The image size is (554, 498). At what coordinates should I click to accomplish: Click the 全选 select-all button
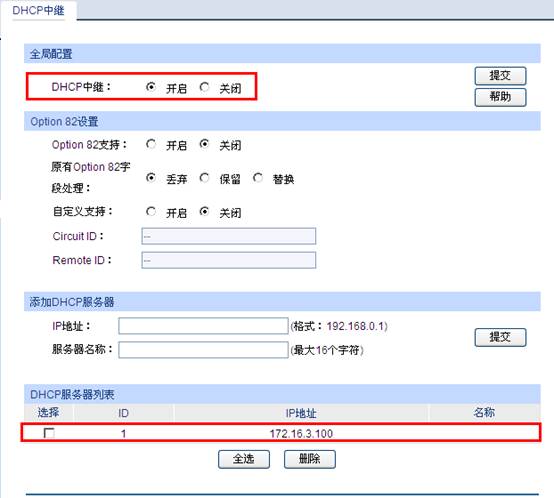click(244, 459)
